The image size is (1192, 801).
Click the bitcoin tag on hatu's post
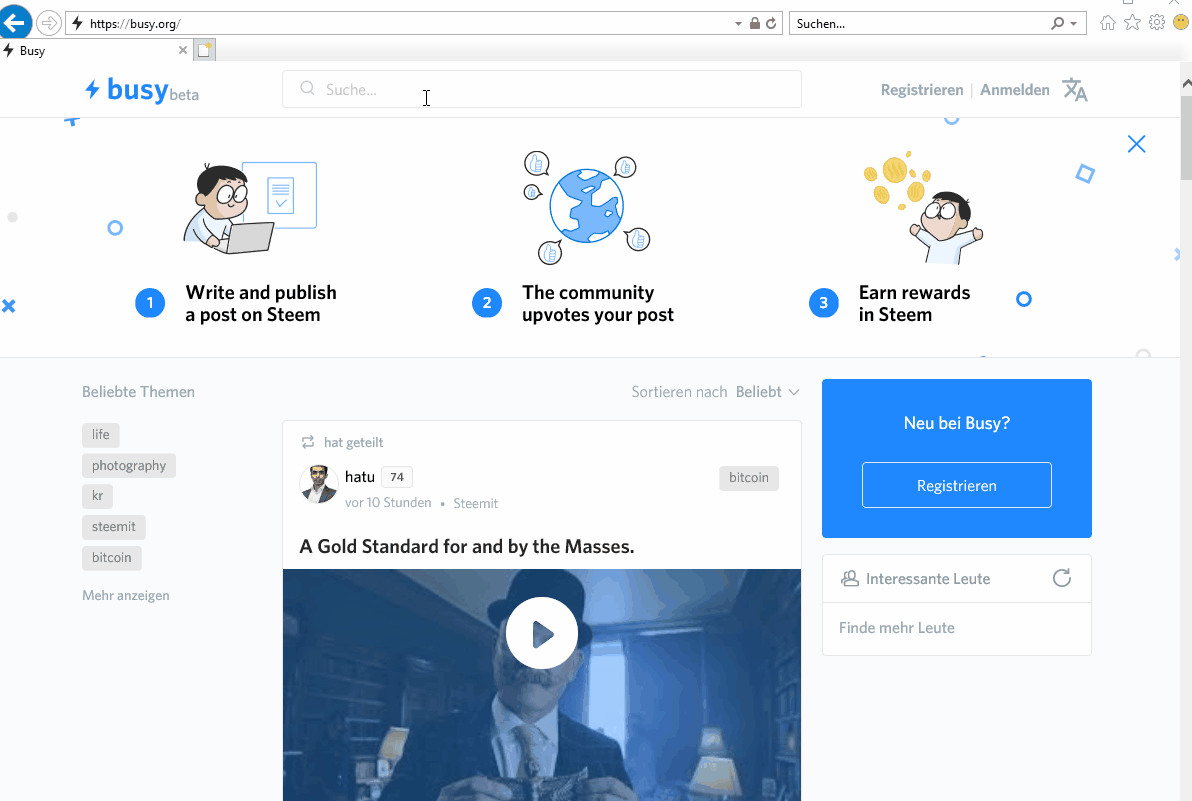[748, 478]
